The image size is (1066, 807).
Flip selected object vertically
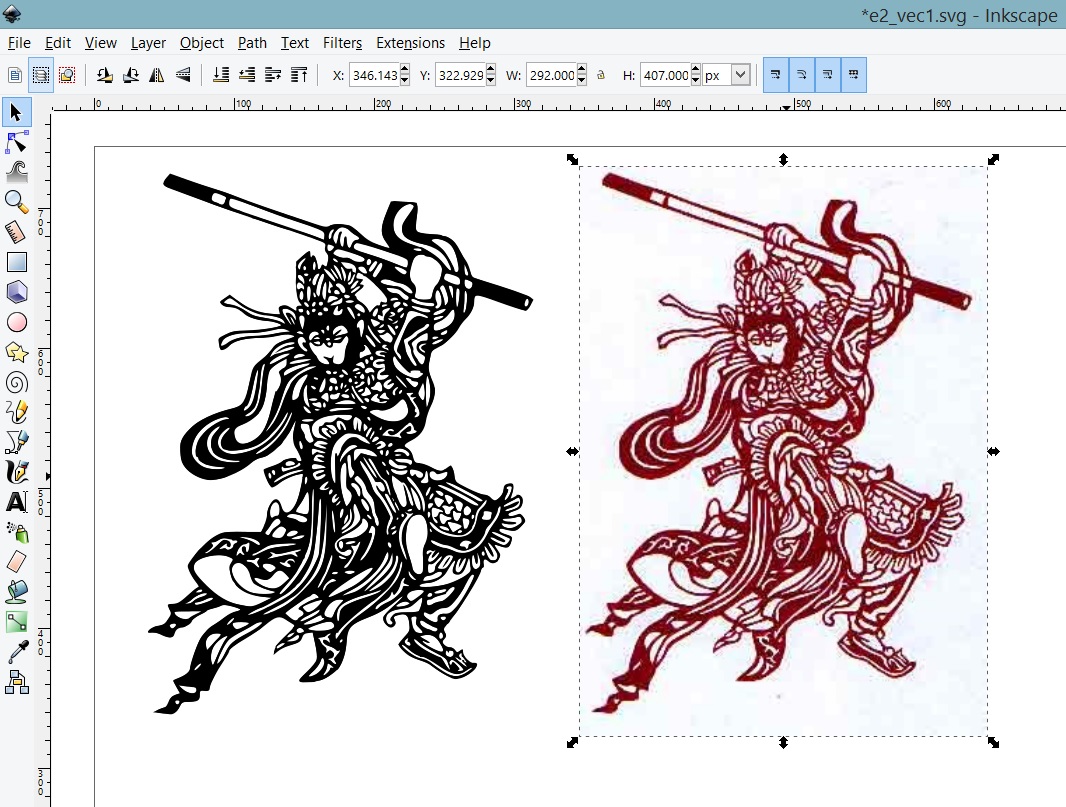tap(183, 75)
